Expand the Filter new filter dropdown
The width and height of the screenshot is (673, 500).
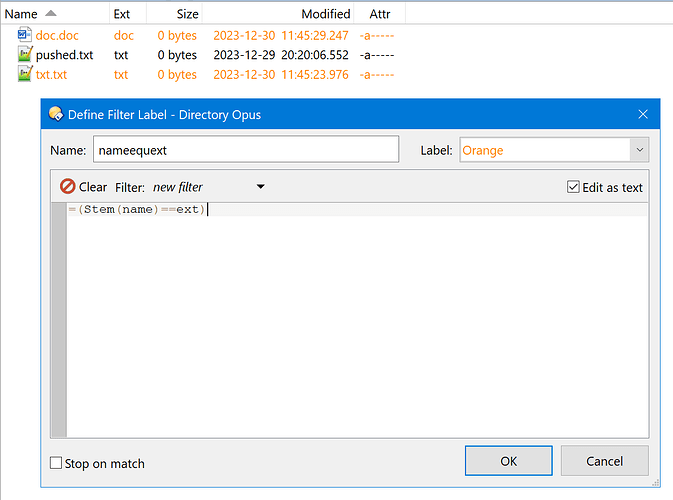pos(260,187)
